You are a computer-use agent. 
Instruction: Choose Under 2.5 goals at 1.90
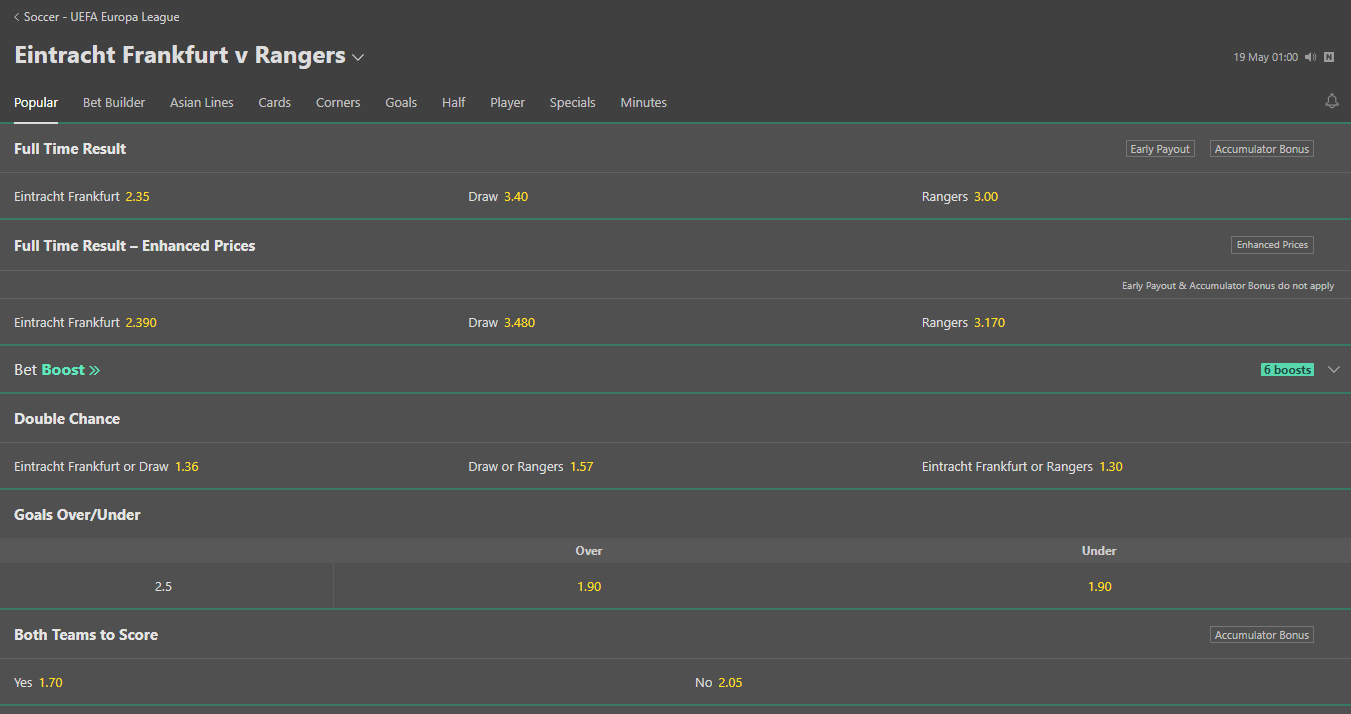pyautogui.click(x=1099, y=587)
